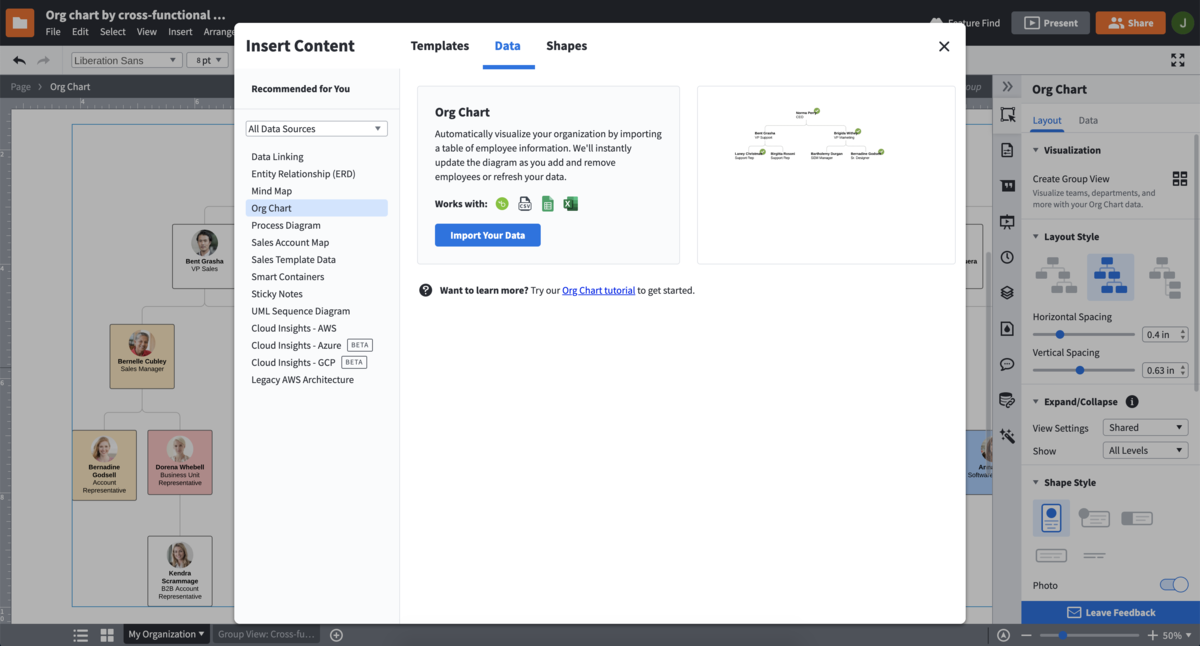The image size is (1200, 646).
Task: Click the Excel file icon
Action: pos(570,204)
